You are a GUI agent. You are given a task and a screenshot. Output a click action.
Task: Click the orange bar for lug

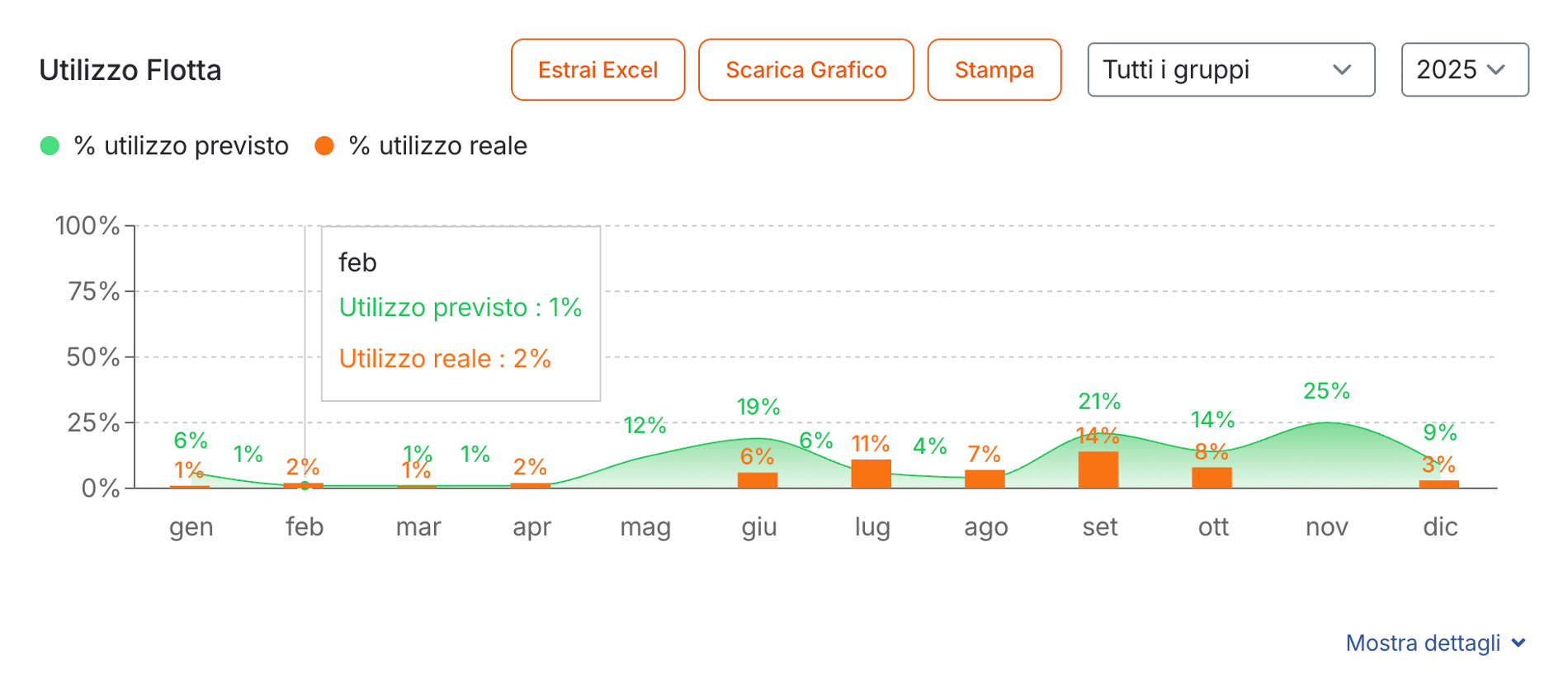point(871,474)
